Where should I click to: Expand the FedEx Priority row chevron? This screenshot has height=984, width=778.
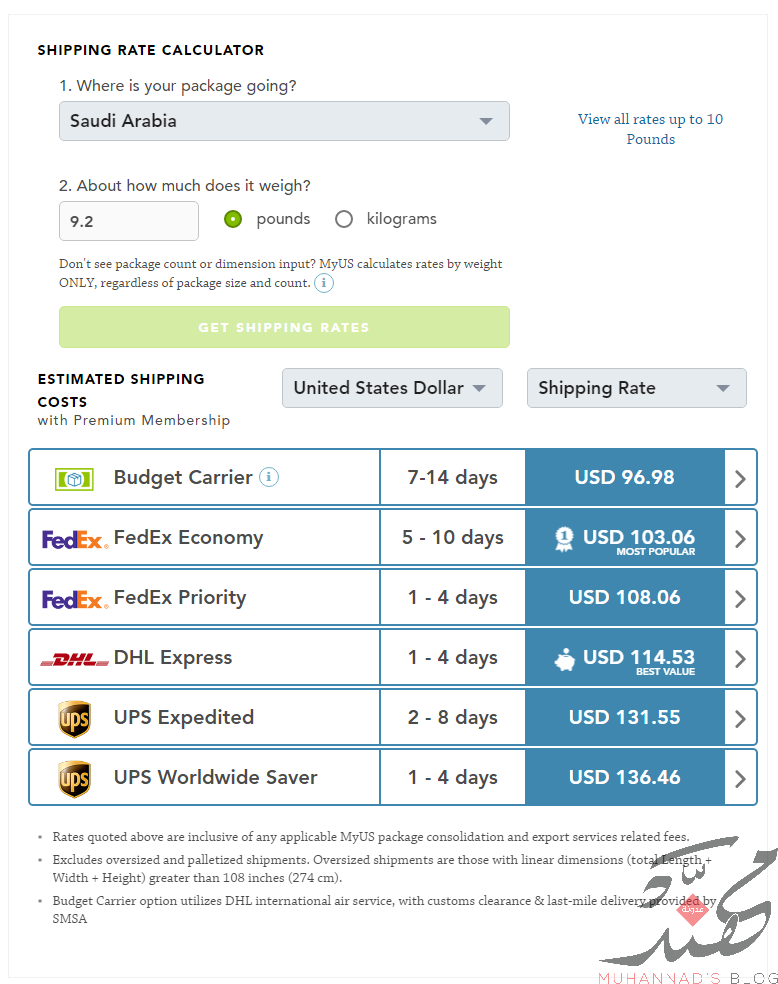point(740,599)
